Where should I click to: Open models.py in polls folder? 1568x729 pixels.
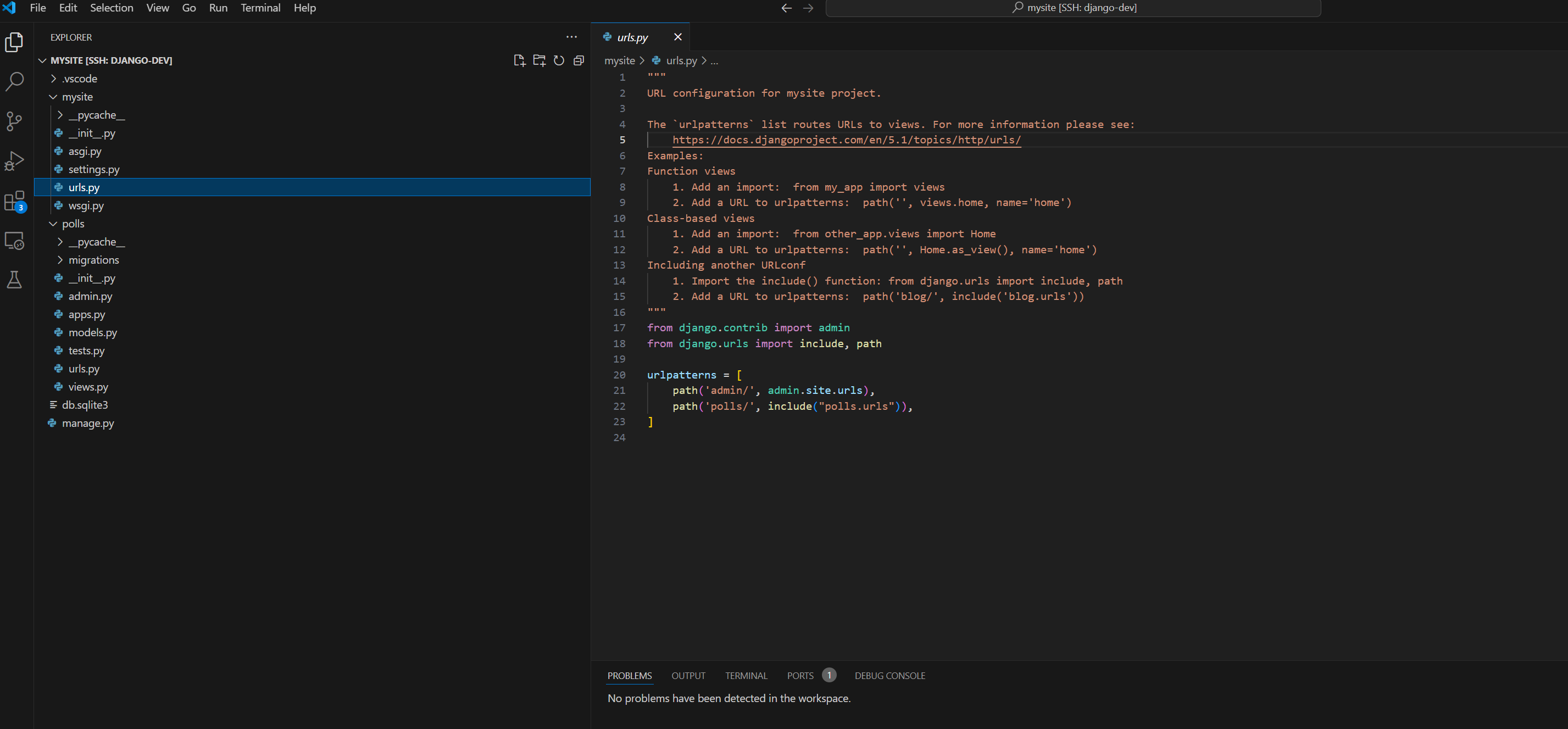(x=312, y=332)
